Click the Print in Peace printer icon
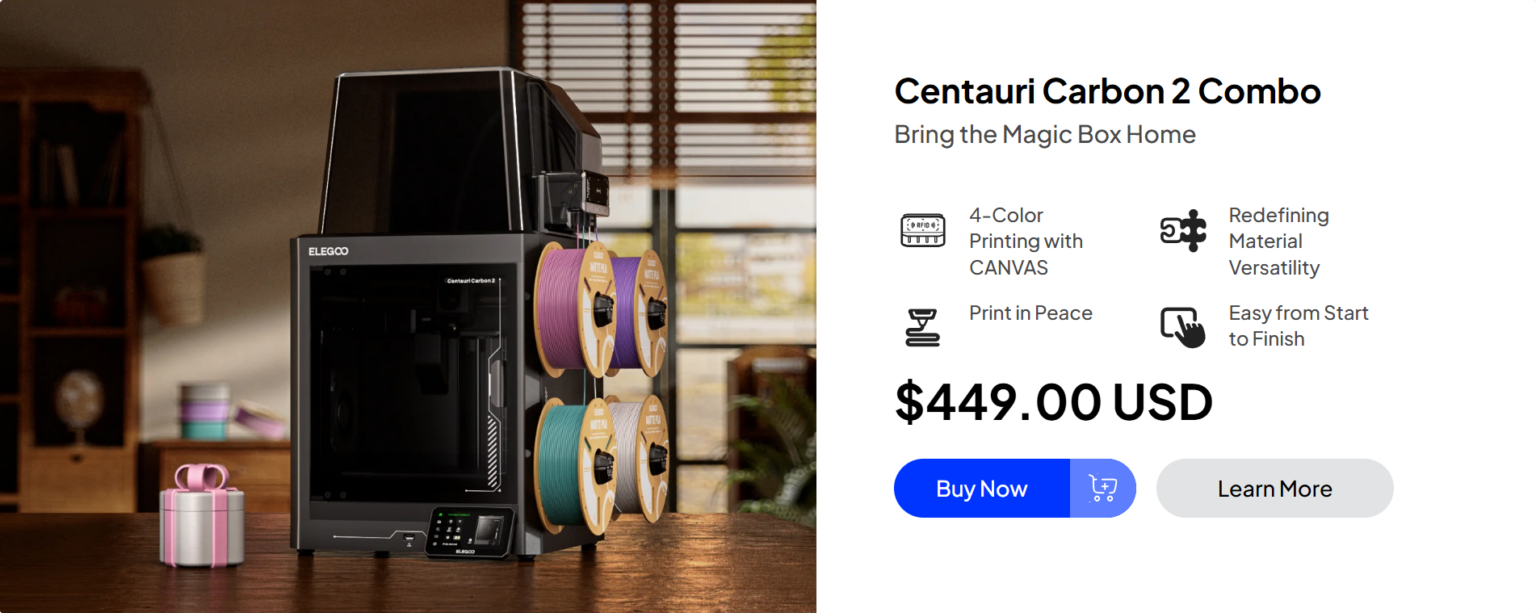The height and width of the screenshot is (613, 1536). coord(922,327)
